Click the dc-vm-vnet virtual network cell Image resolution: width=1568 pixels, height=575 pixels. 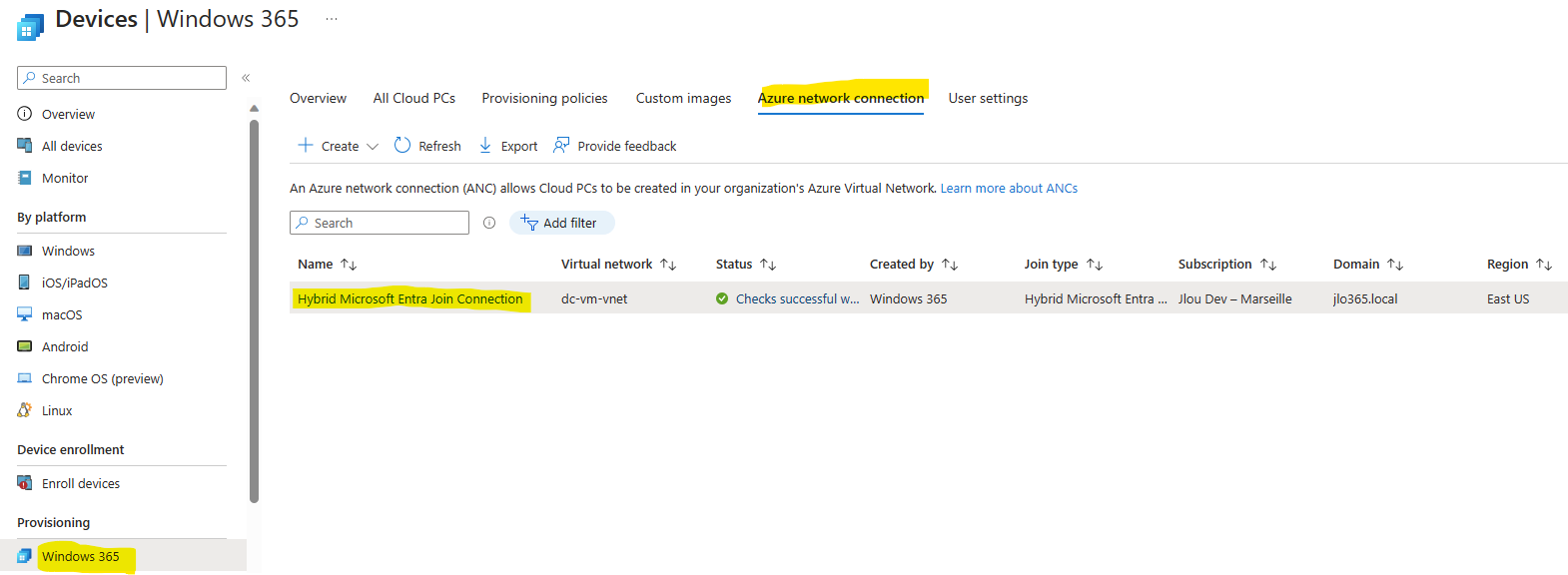(594, 298)
